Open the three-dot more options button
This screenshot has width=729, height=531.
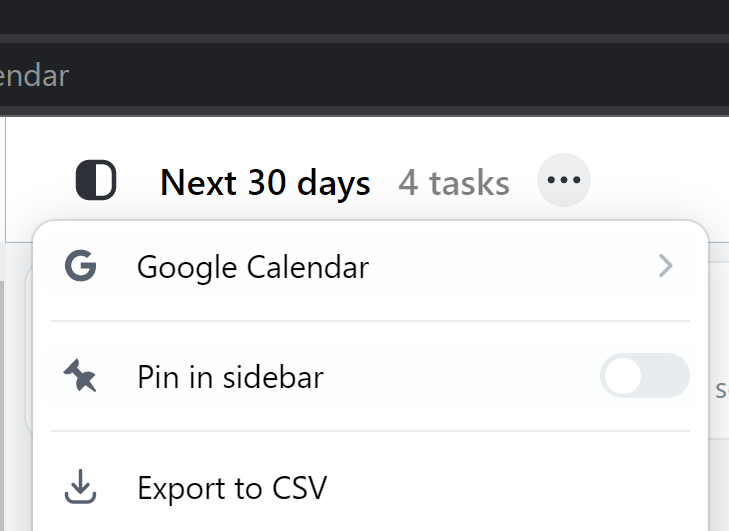click(x=564, y=180)
